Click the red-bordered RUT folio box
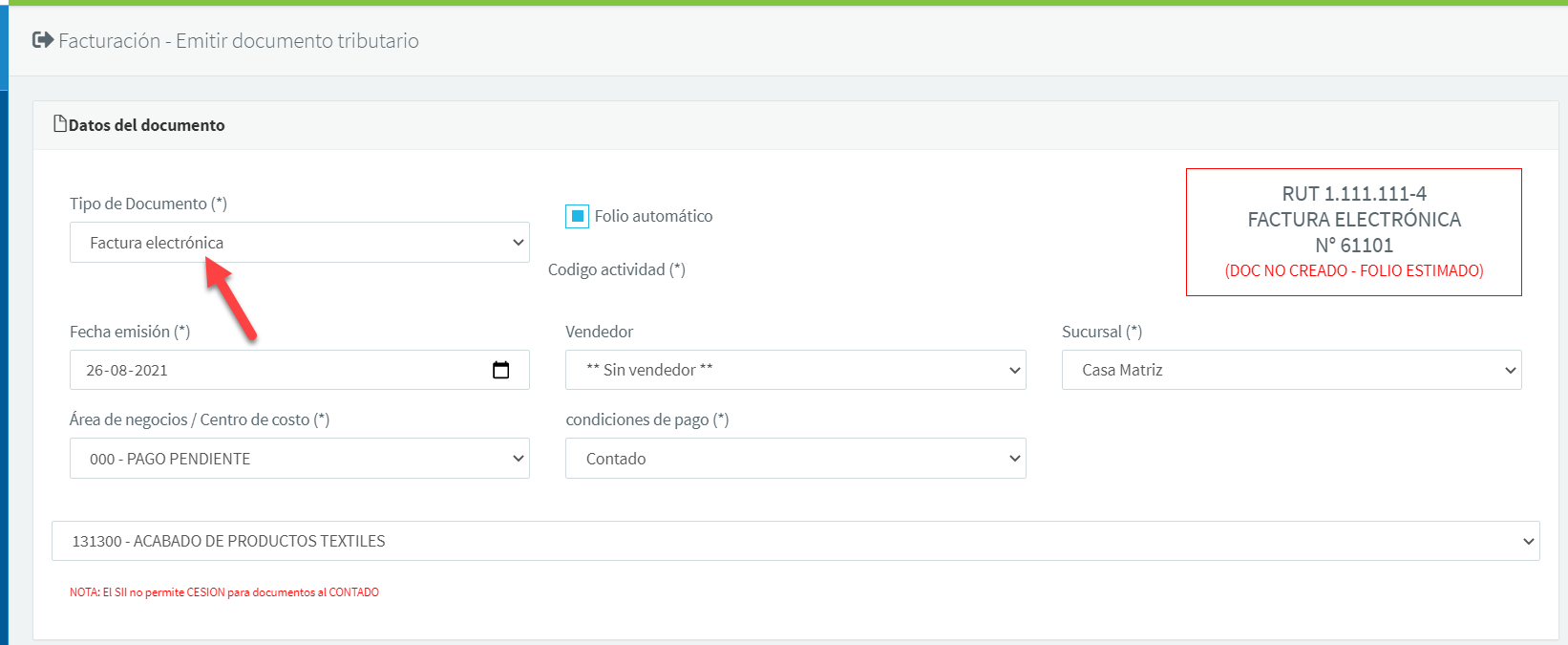The image size is (1568, 645). (1353, 232)
